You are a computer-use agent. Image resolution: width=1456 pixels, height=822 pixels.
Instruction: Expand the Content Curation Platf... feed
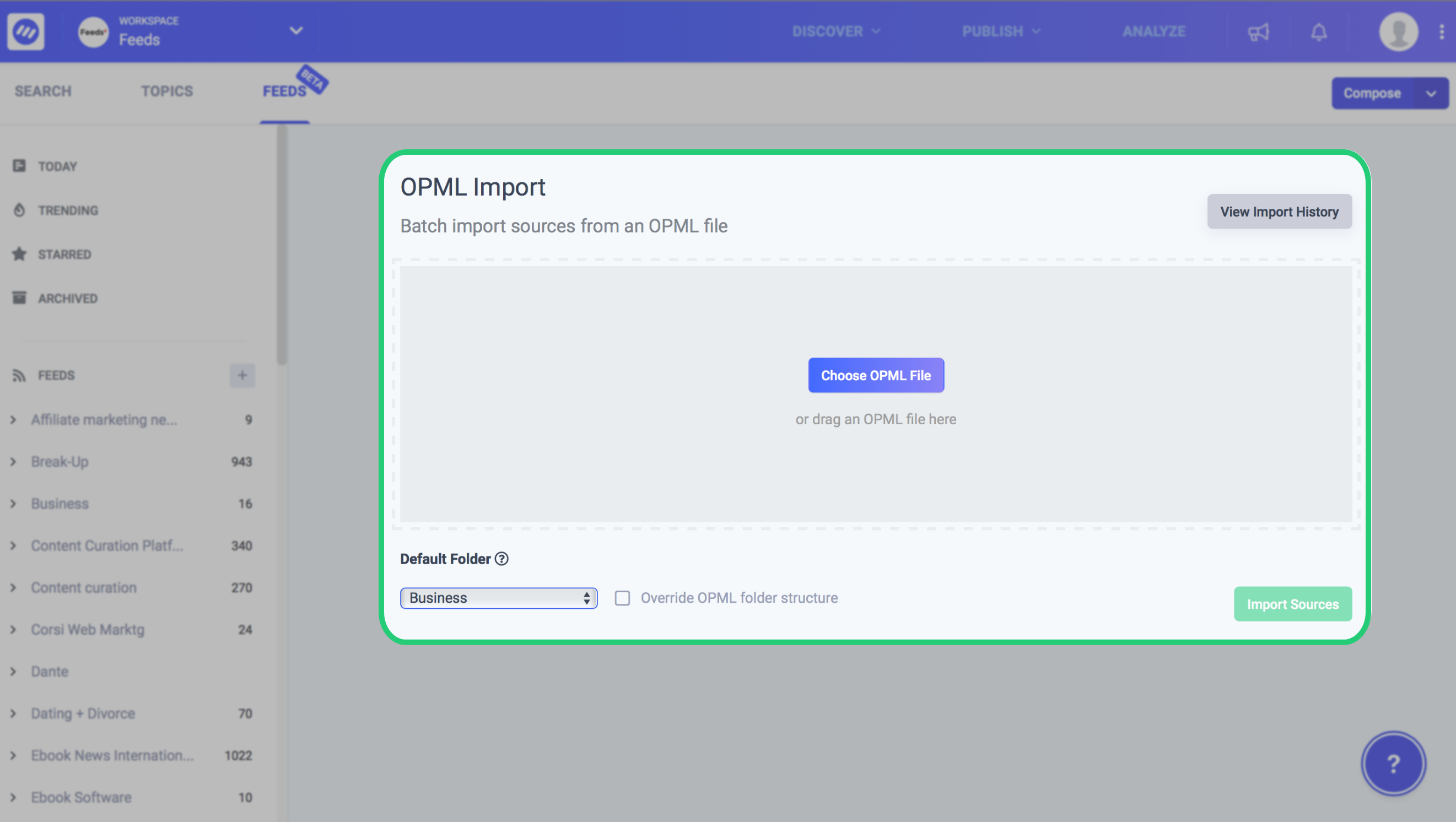pos(14,545)
